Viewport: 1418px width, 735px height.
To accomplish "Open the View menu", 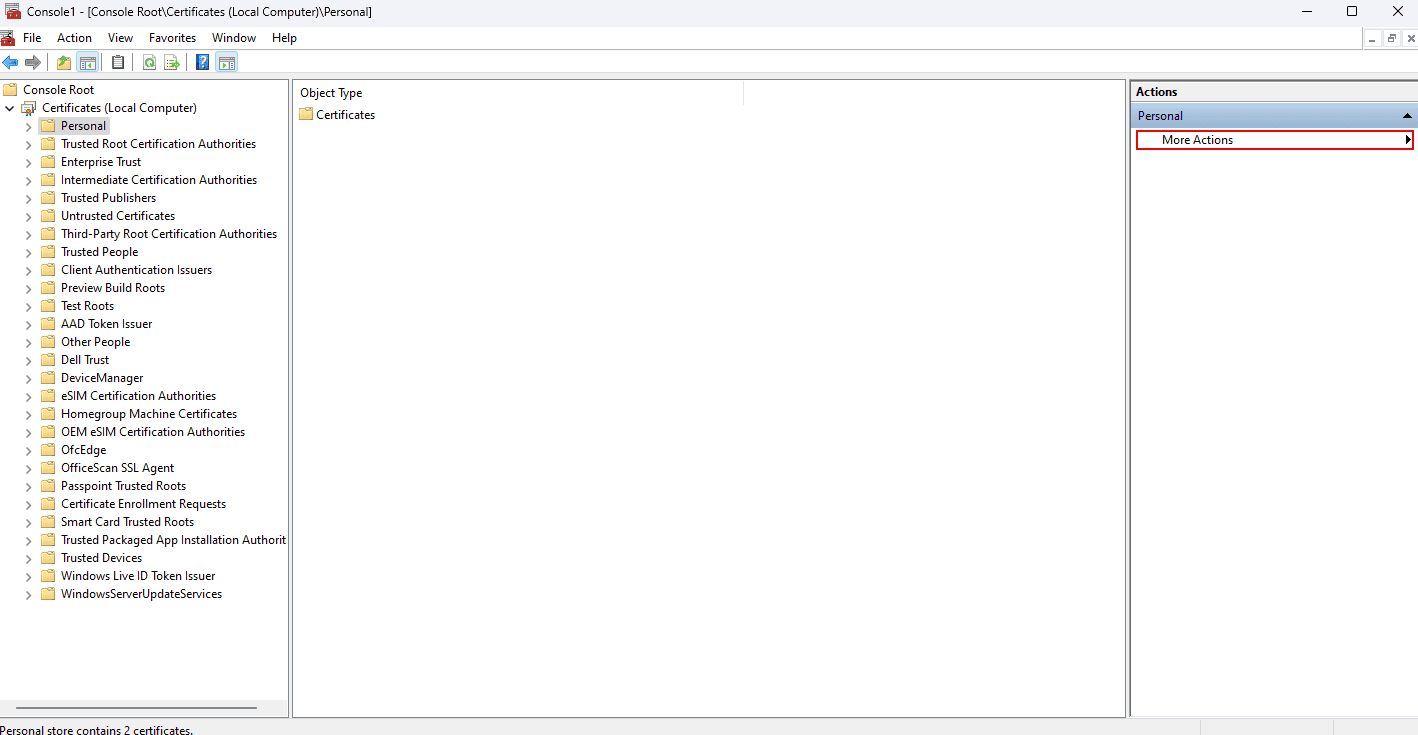I will [x=120, y=38].
